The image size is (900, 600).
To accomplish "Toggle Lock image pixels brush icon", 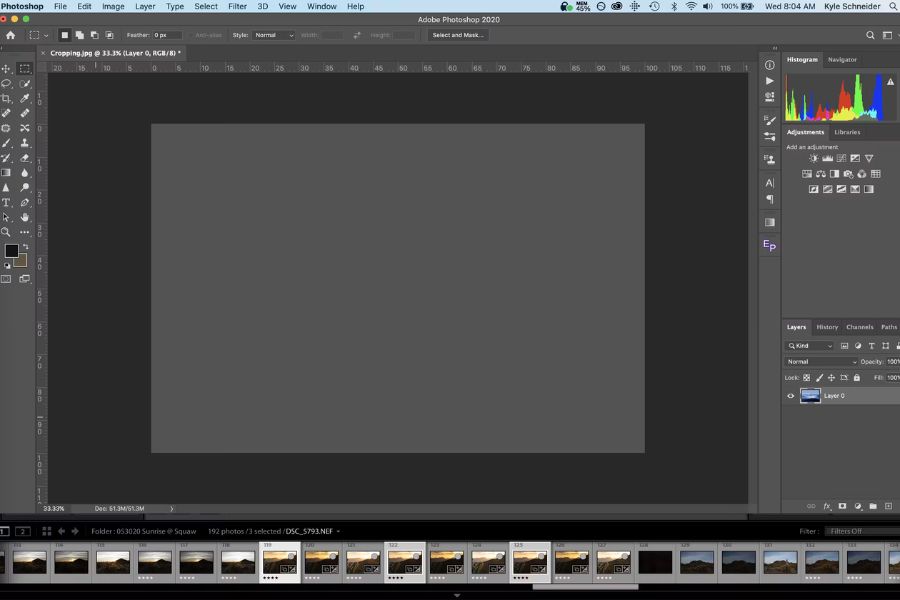I will (x=819, y=378).
